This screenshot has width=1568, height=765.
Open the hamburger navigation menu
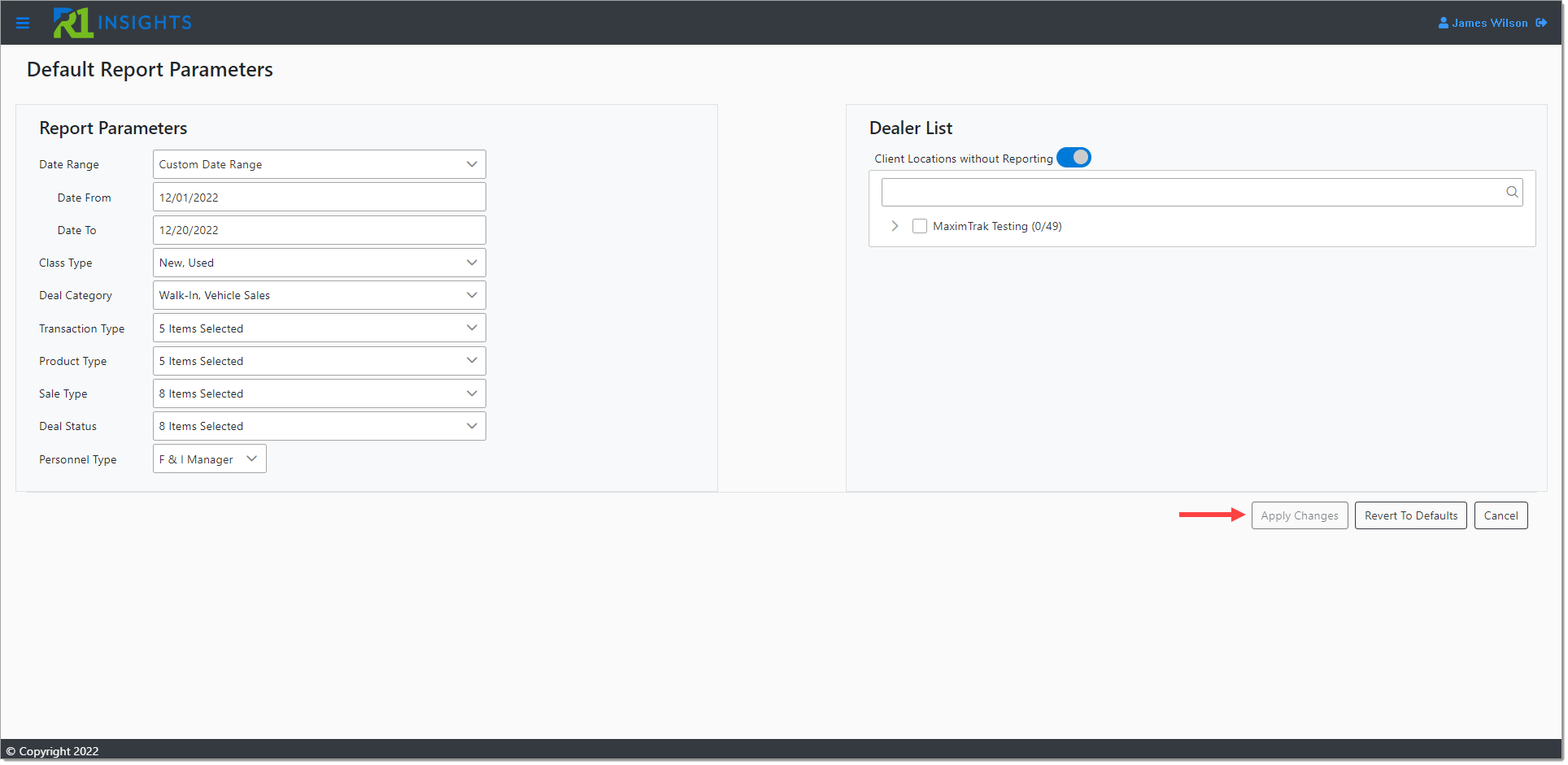23,23
